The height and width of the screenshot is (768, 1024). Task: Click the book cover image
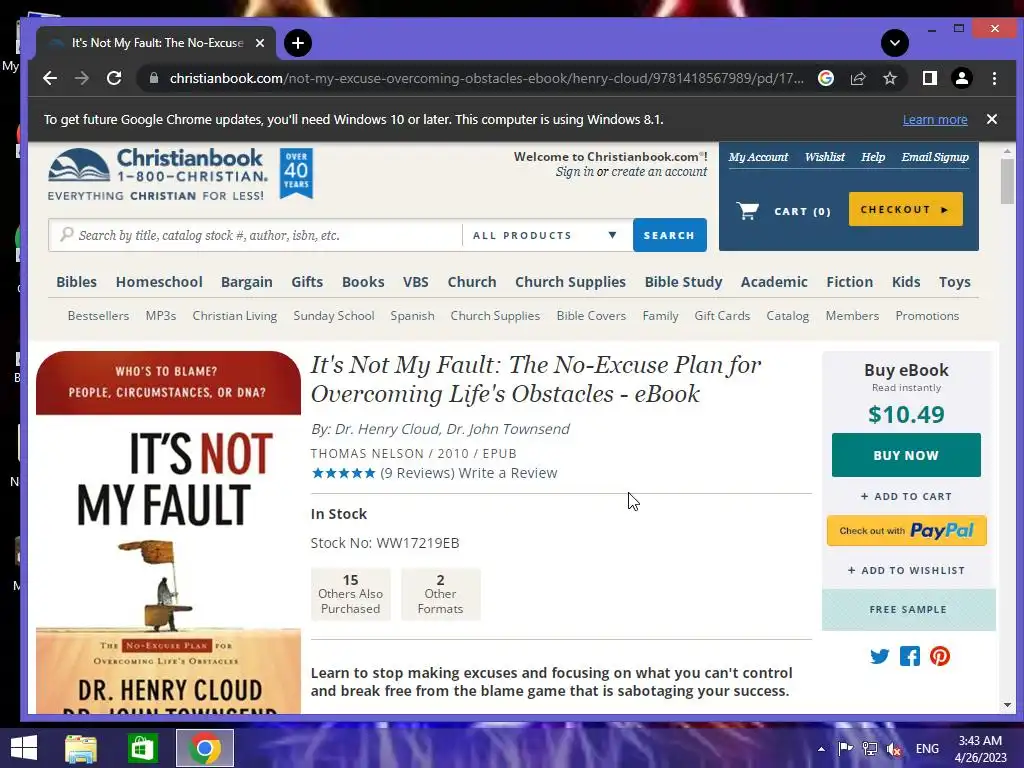pyautogui.click(x=168, y=532)
